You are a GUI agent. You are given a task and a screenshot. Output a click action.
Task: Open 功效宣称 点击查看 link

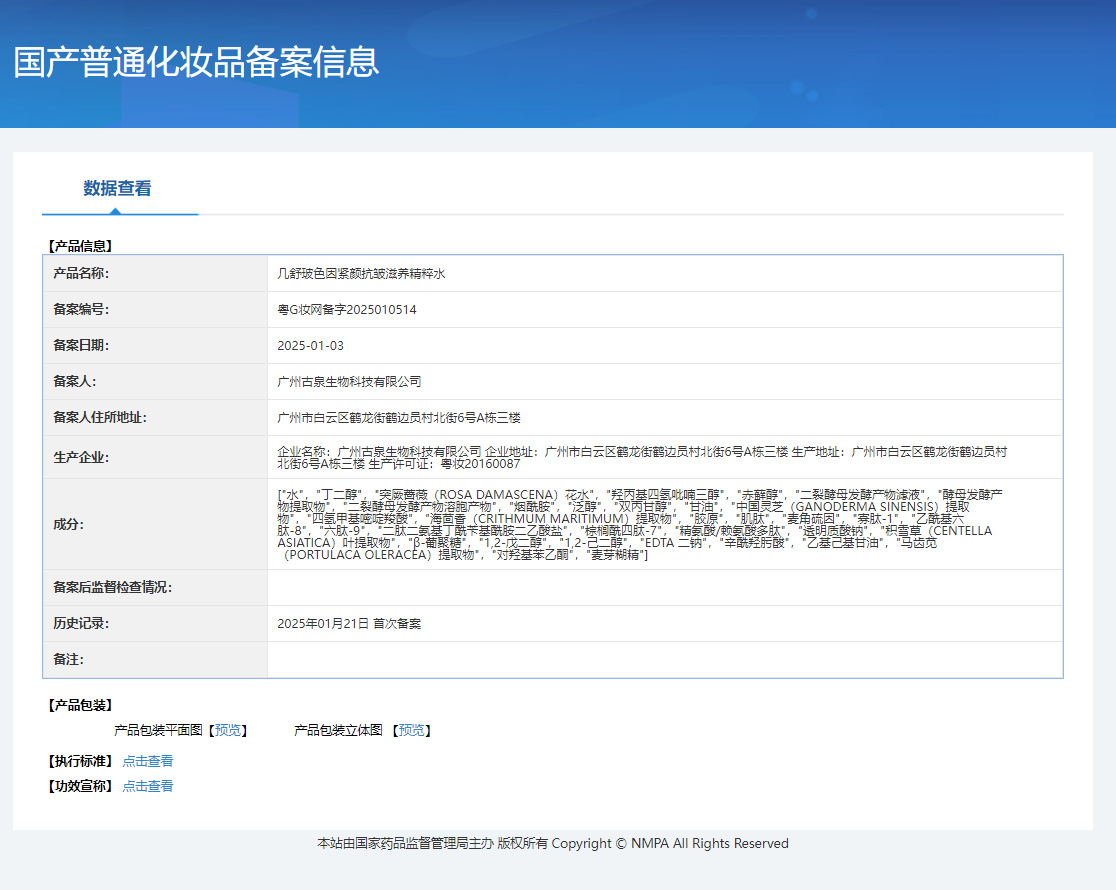point(147,786)
